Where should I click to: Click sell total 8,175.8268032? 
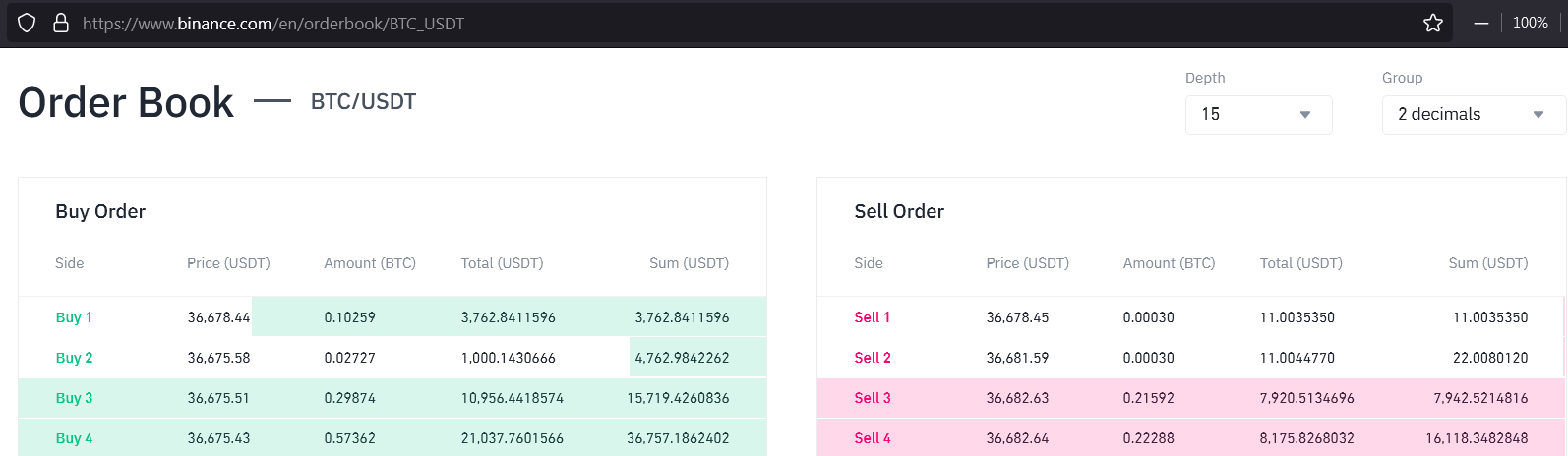[1306, 438]
